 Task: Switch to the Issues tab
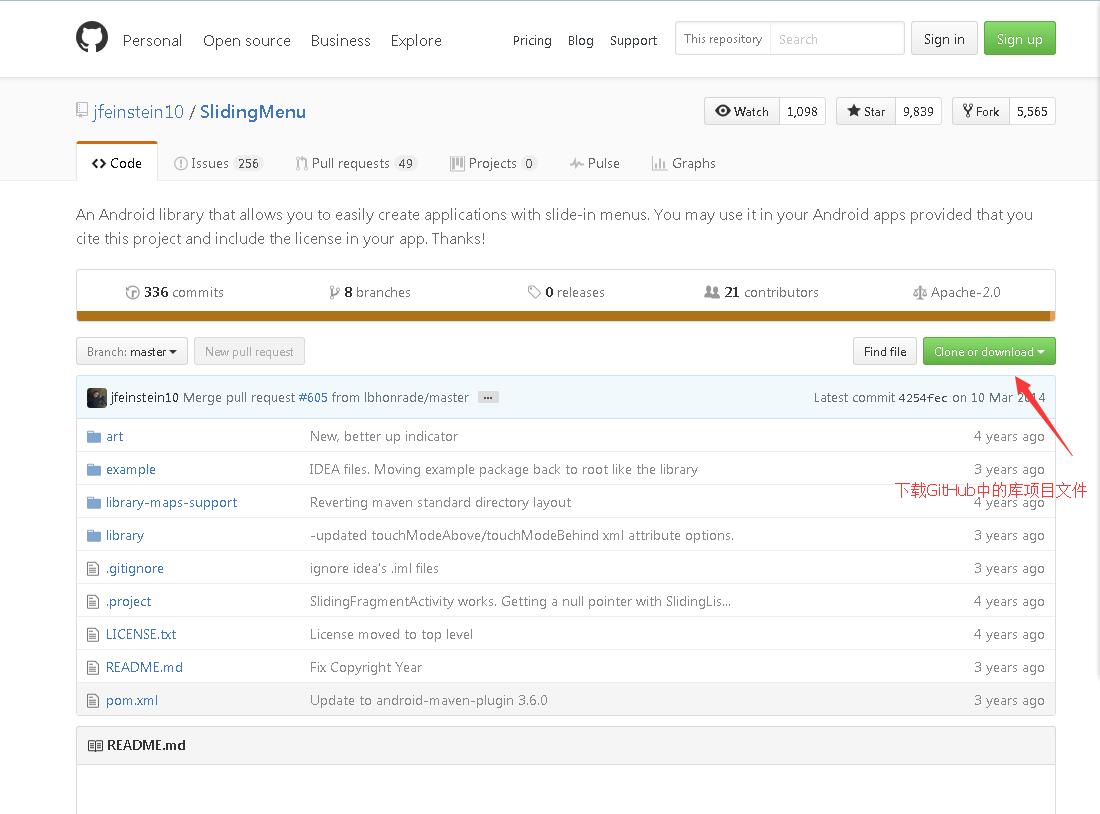click(x=217, y=164)
